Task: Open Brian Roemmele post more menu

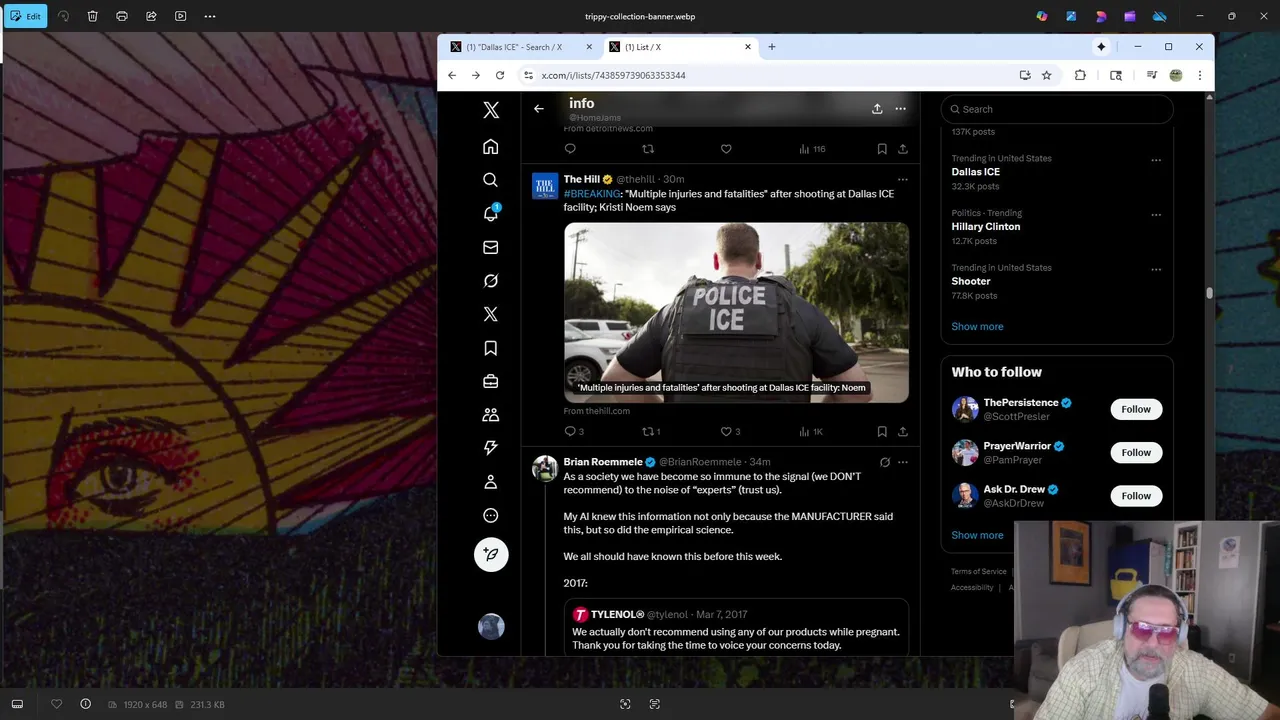Action: 902,462
